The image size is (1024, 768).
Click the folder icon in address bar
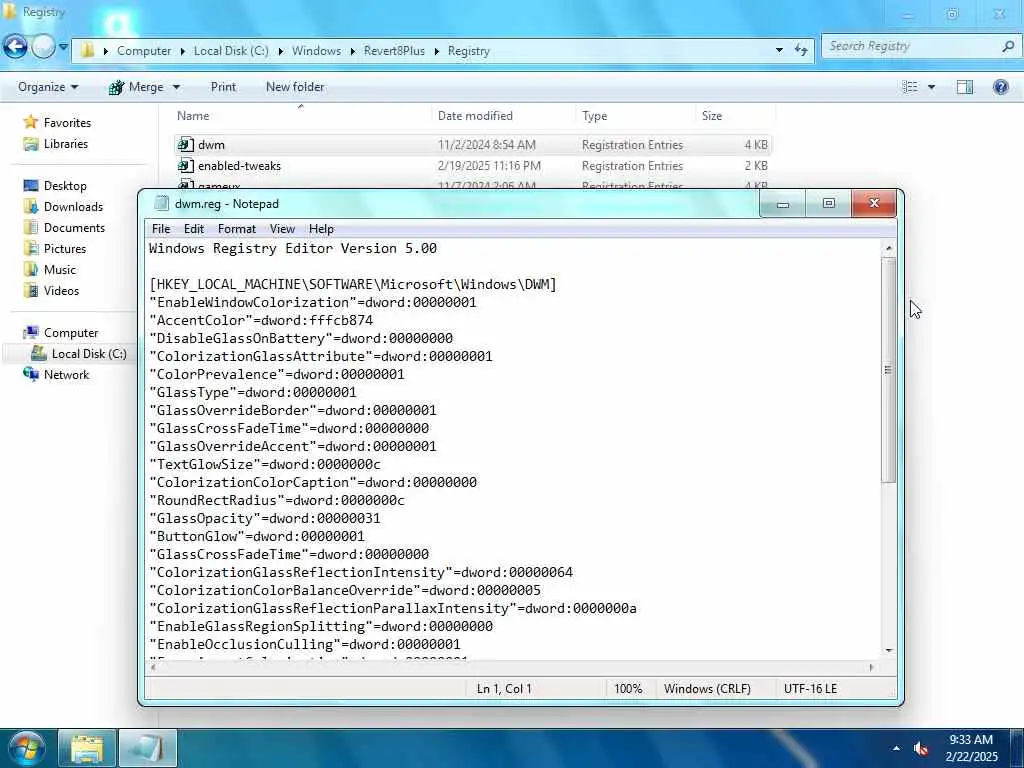88,50
